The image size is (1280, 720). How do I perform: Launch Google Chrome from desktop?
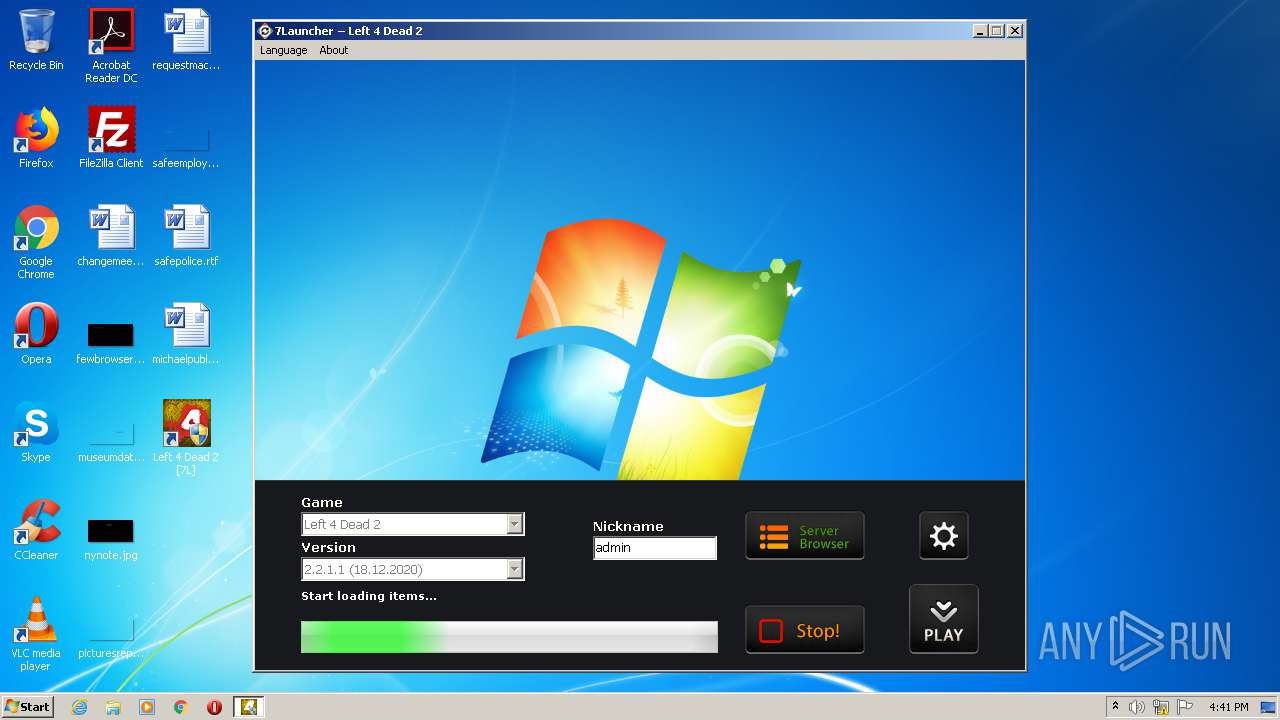click(36, 242)
